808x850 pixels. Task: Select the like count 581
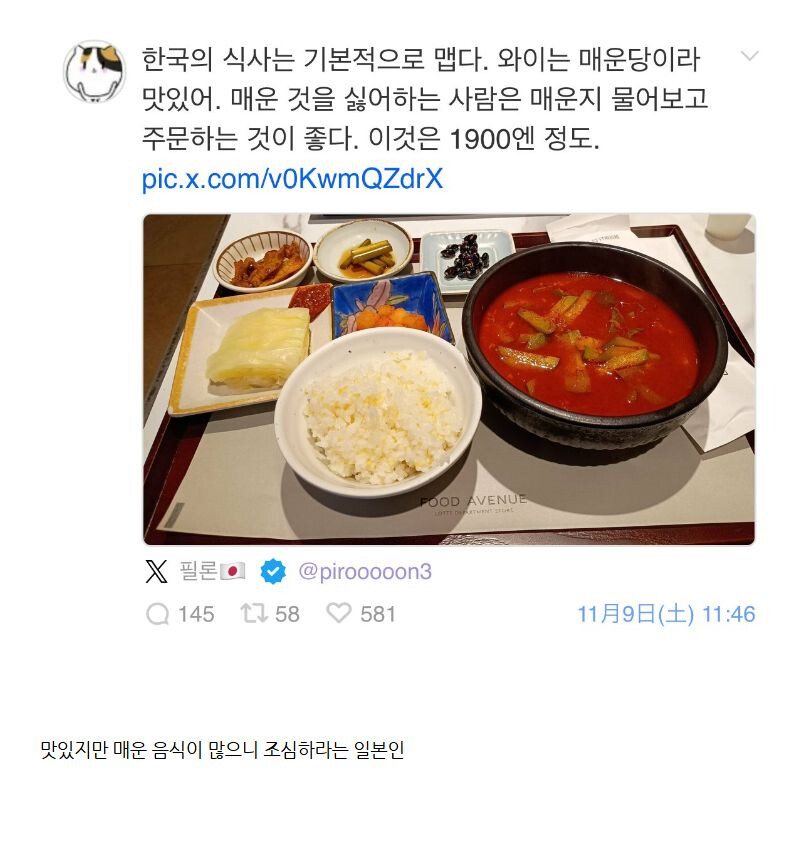[378, 614]
